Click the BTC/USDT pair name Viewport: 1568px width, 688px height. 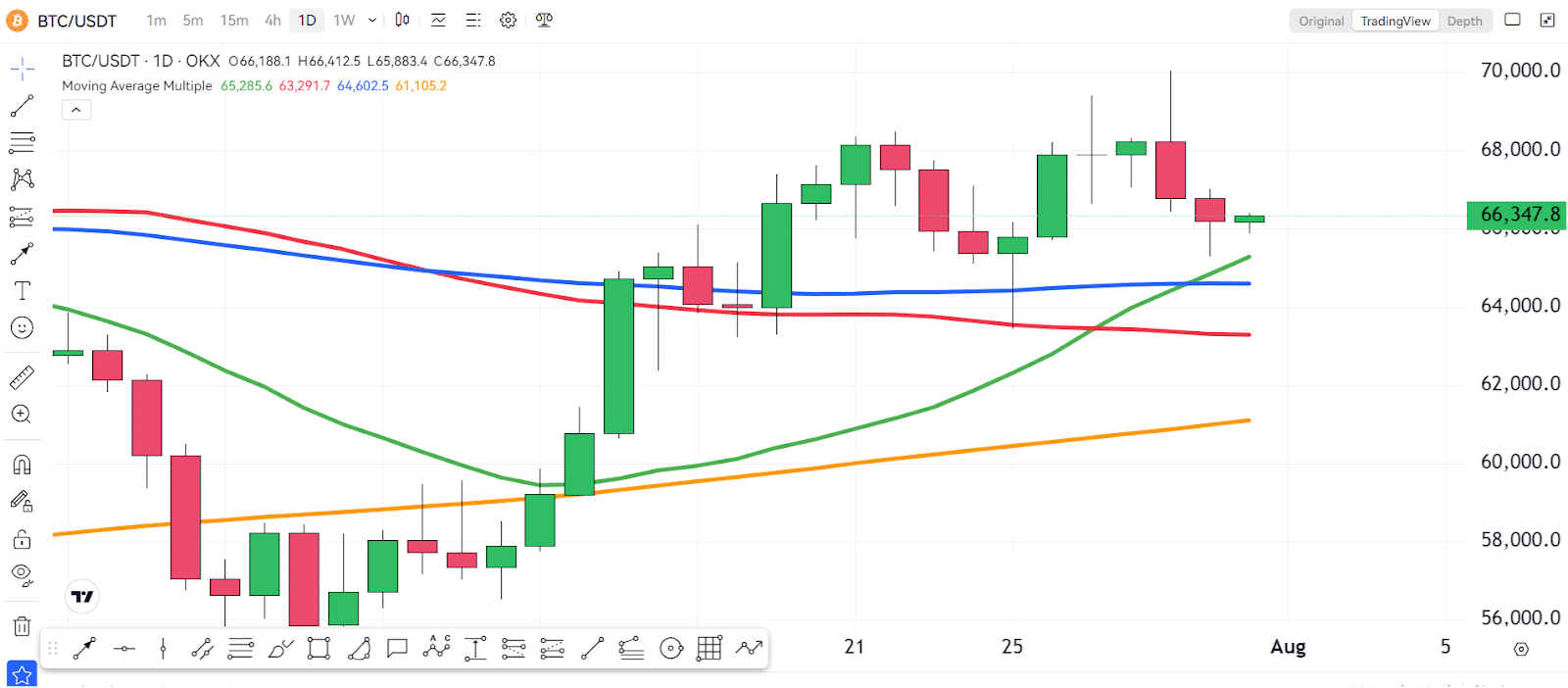77,21
